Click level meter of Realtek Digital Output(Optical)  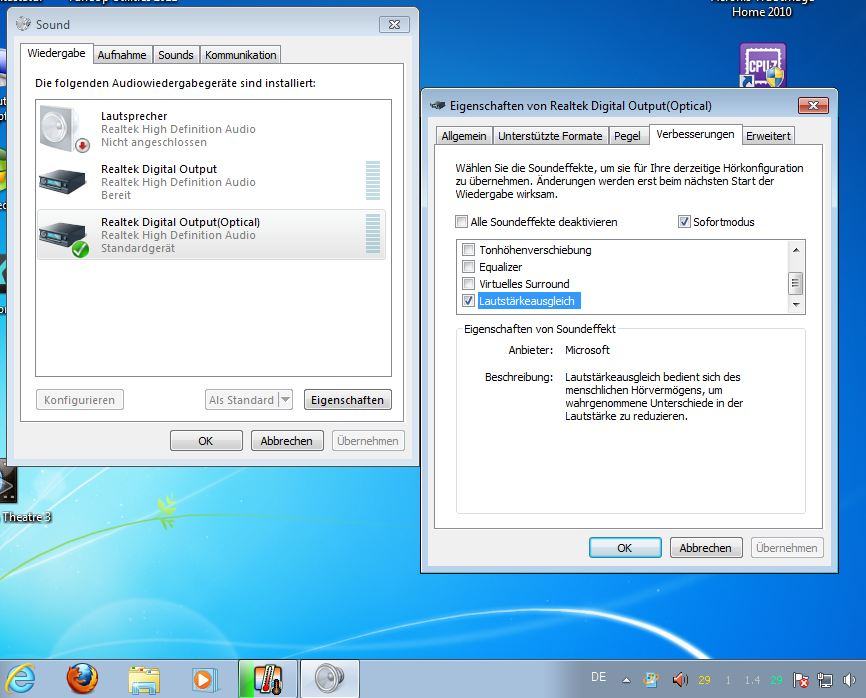tap(373, 234)
